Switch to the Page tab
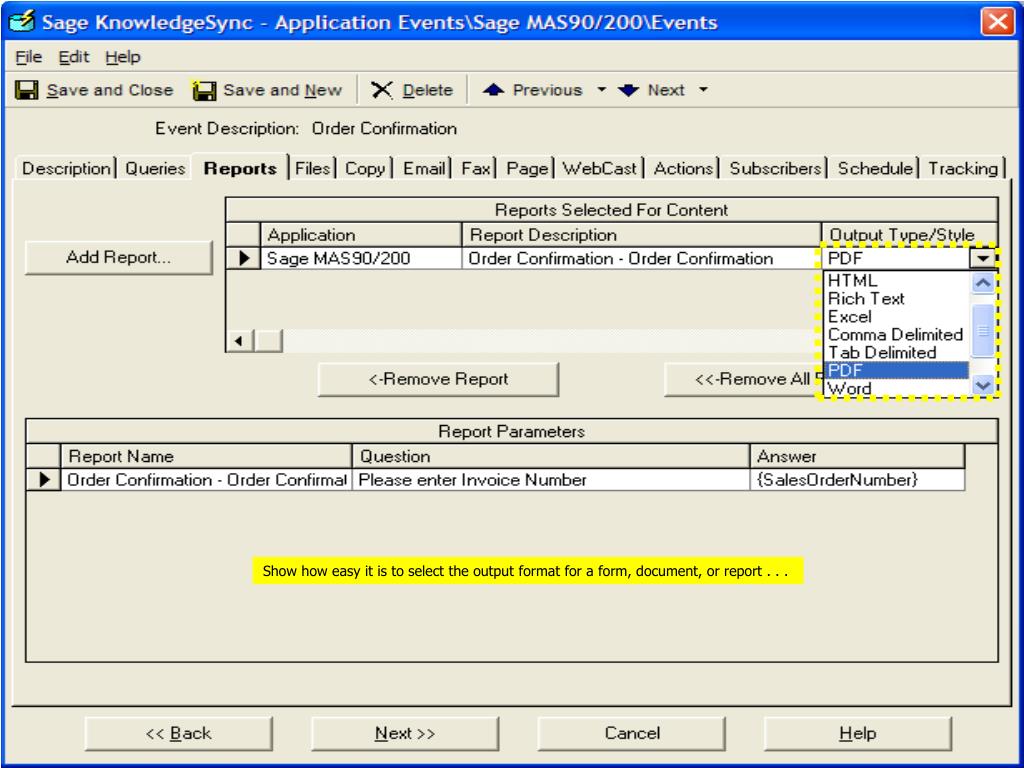The height and width of the screenshot is (768, 1024). [x=527, y=168]
